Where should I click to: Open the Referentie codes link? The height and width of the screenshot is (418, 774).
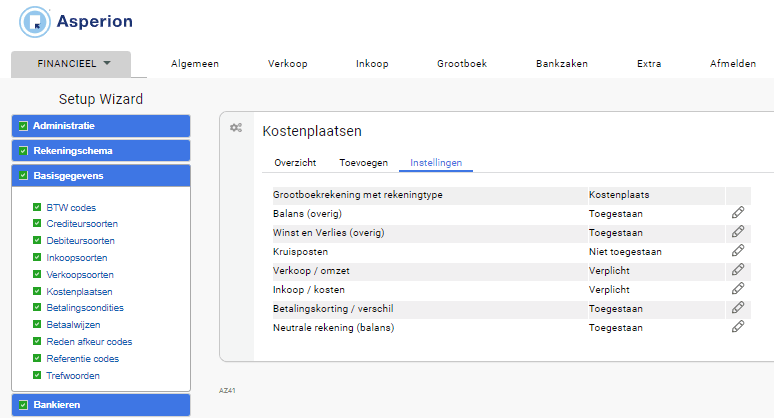[82, 359]
